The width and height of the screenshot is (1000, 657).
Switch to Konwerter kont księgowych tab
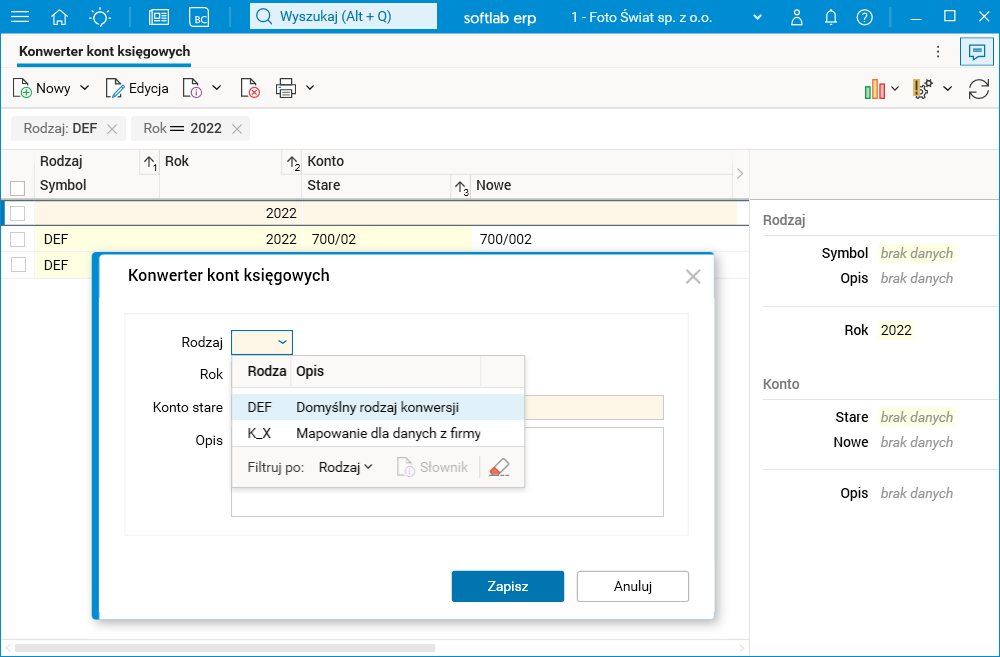pyautogui.click(x=105, y=52)
